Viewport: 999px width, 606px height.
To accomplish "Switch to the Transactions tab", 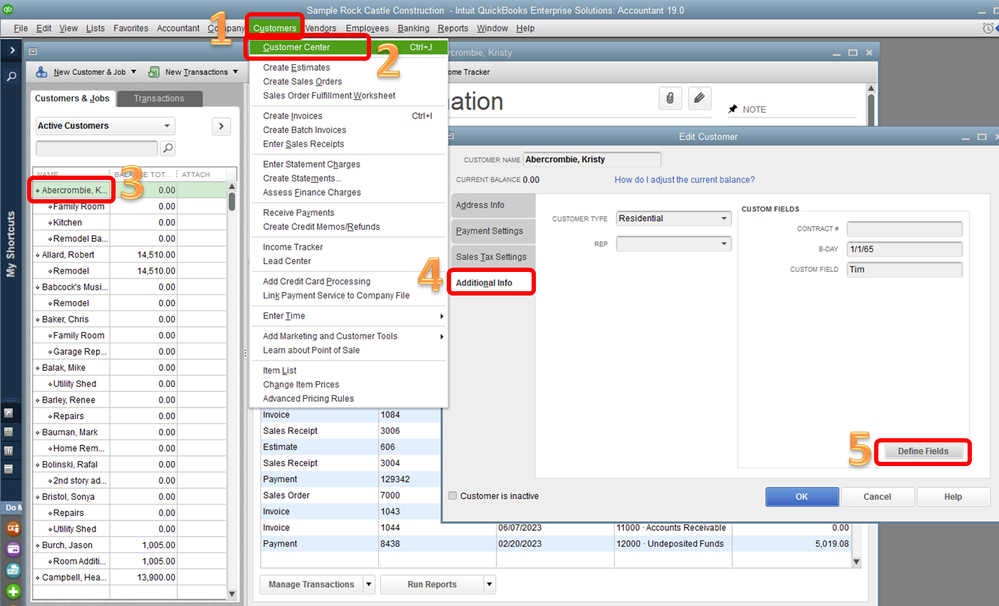I will tap(159, 99).
